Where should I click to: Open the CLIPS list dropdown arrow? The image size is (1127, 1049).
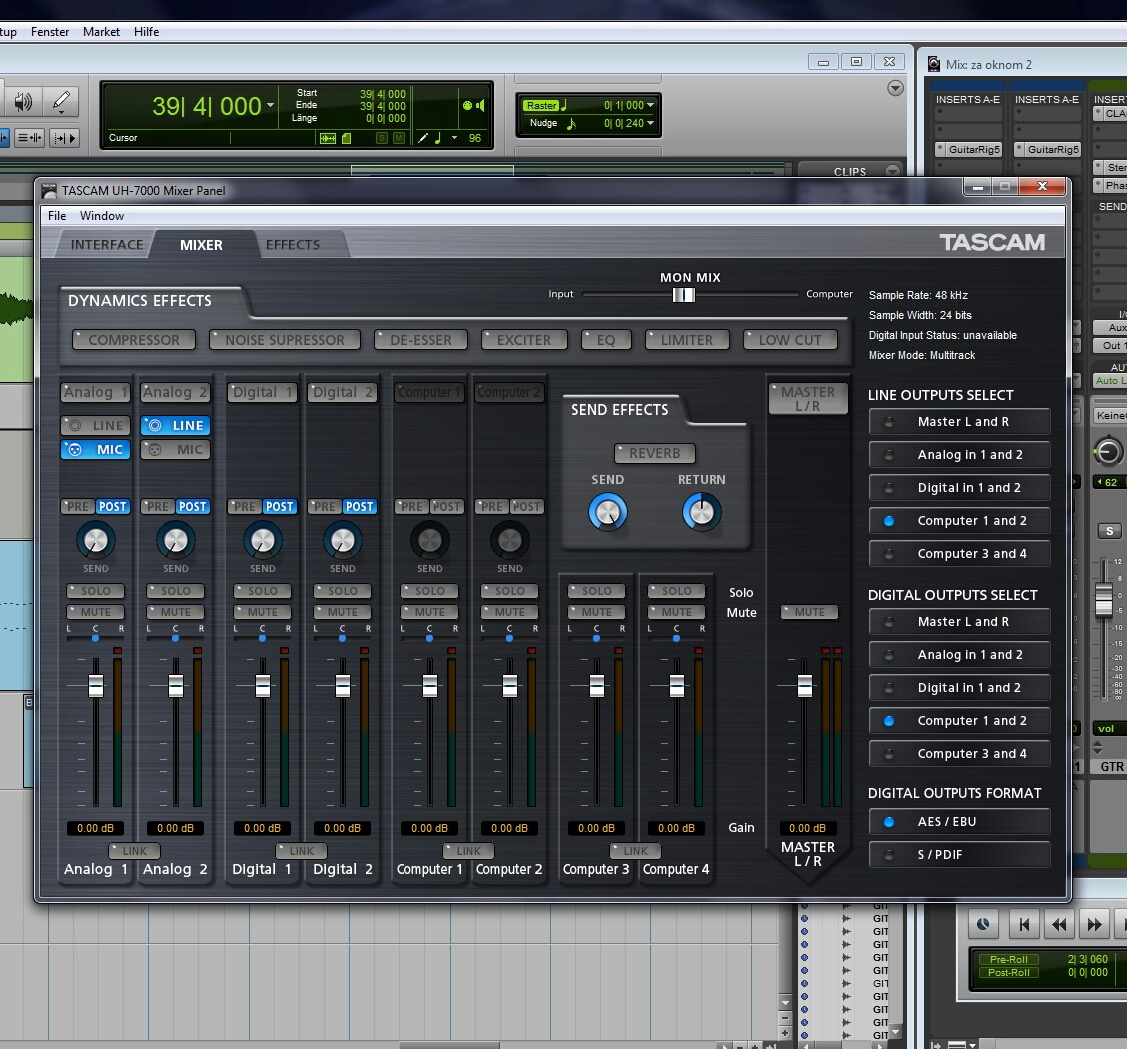tap(892, 171)
